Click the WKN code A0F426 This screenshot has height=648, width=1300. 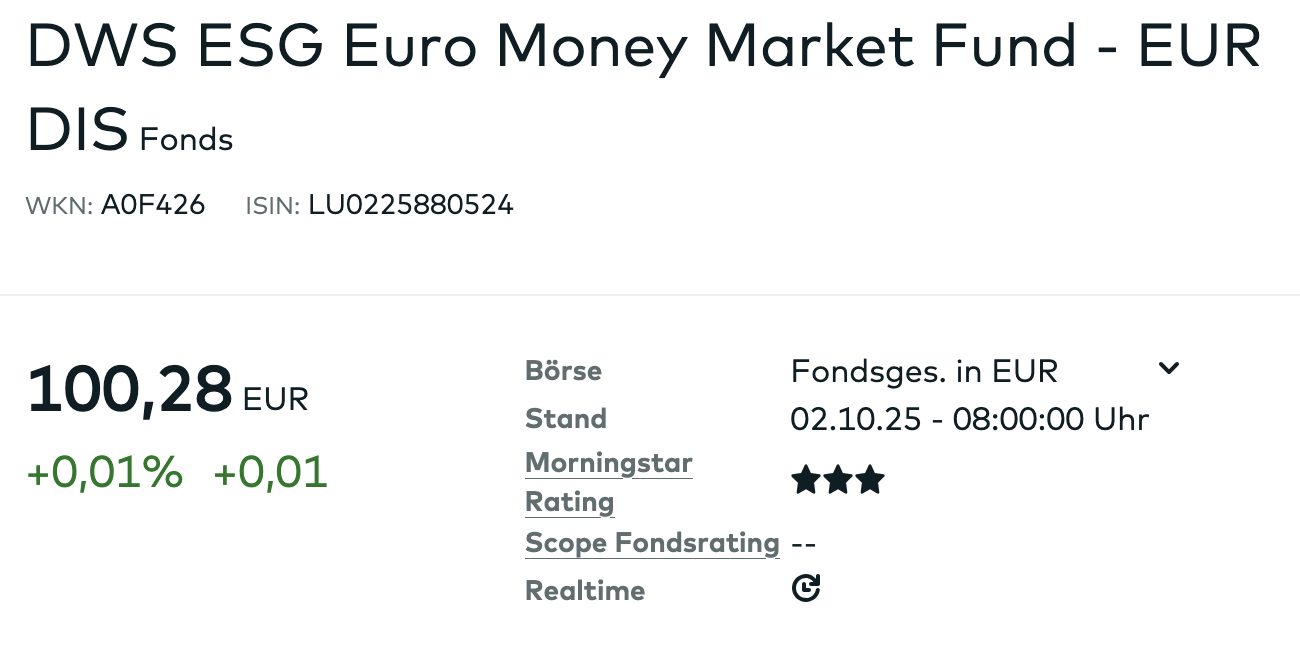(153, 205)
